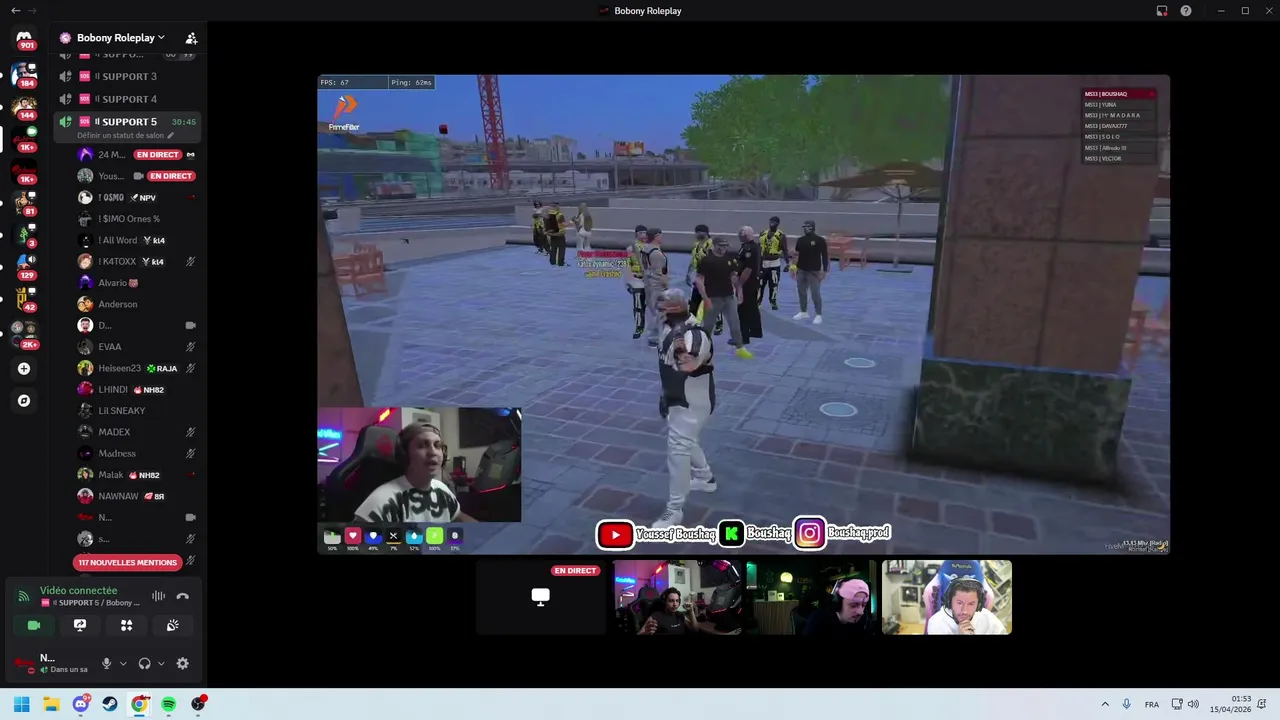This screenshot has height=720, width=1280.
Task: Select user NAWNAW in voice list
Action: click(137, 496)
